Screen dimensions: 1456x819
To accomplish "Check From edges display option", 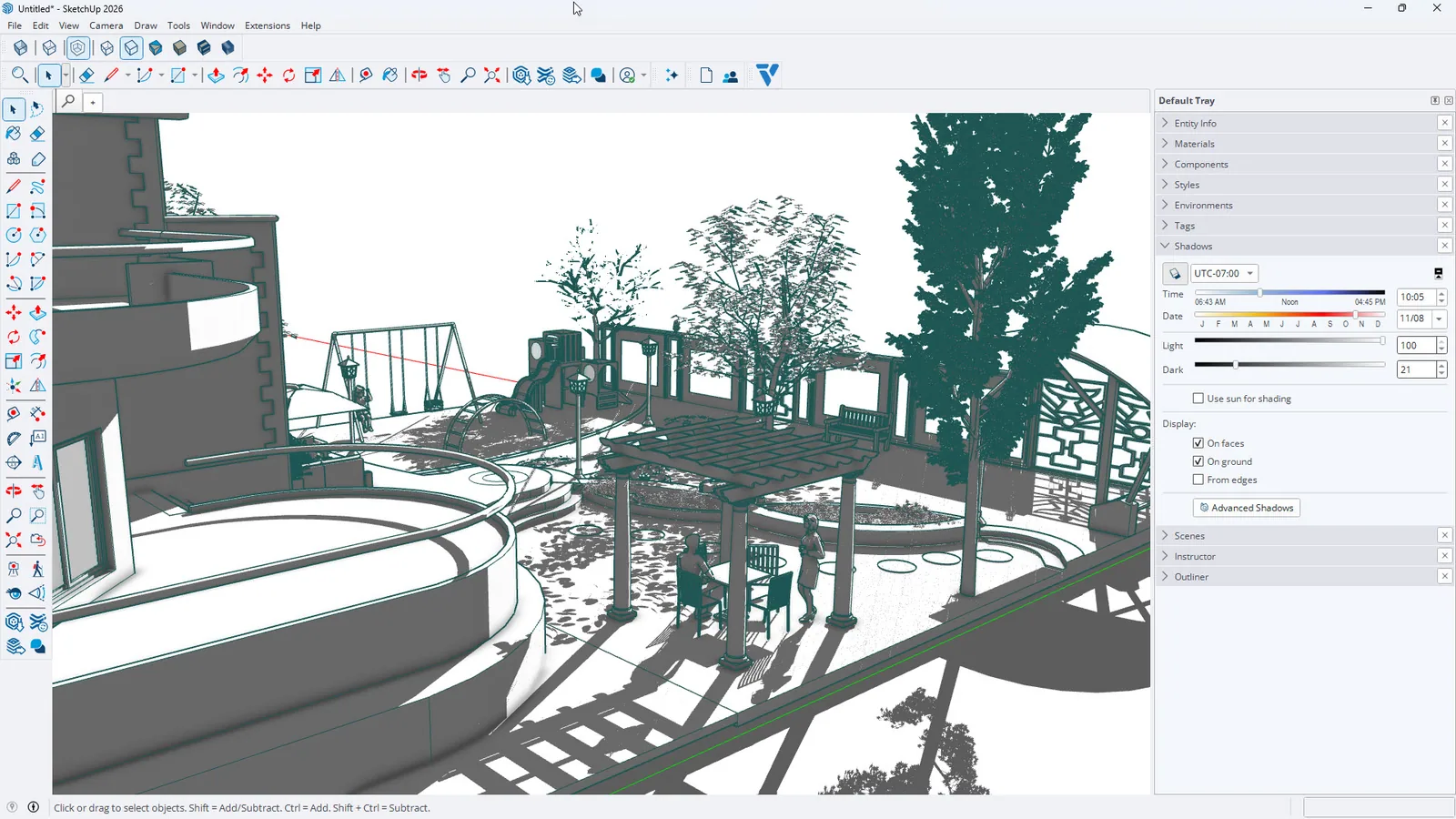I will click(1198, 480).
